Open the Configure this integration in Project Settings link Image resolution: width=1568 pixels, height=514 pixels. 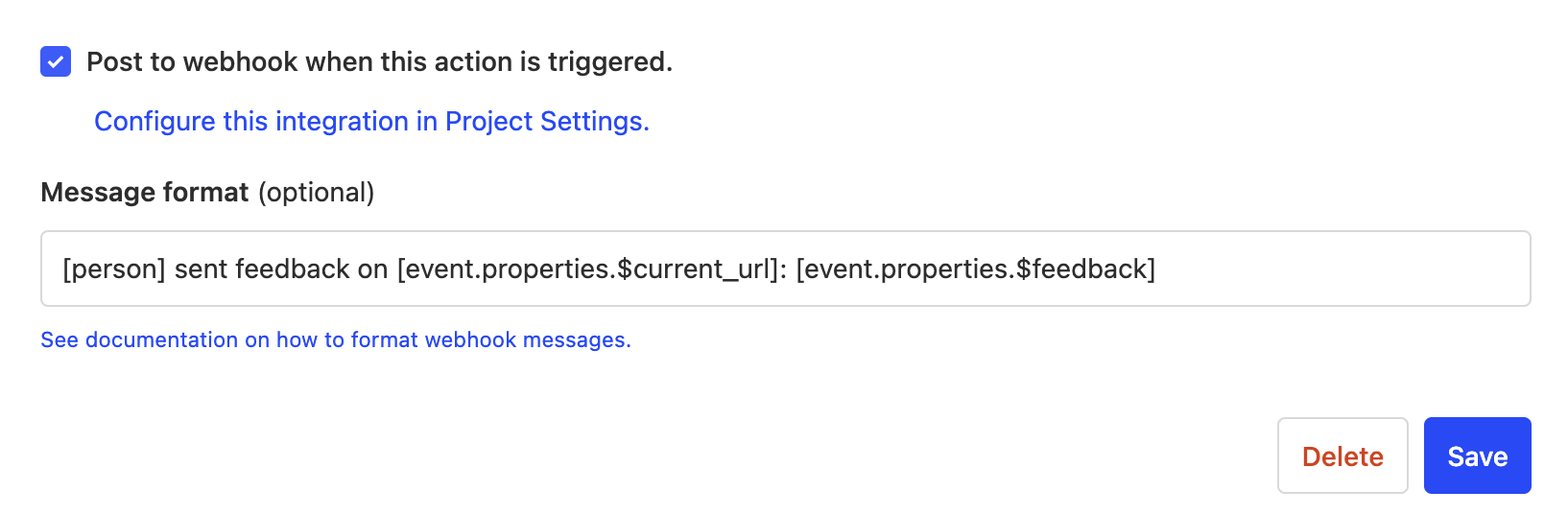coord(371,122)
